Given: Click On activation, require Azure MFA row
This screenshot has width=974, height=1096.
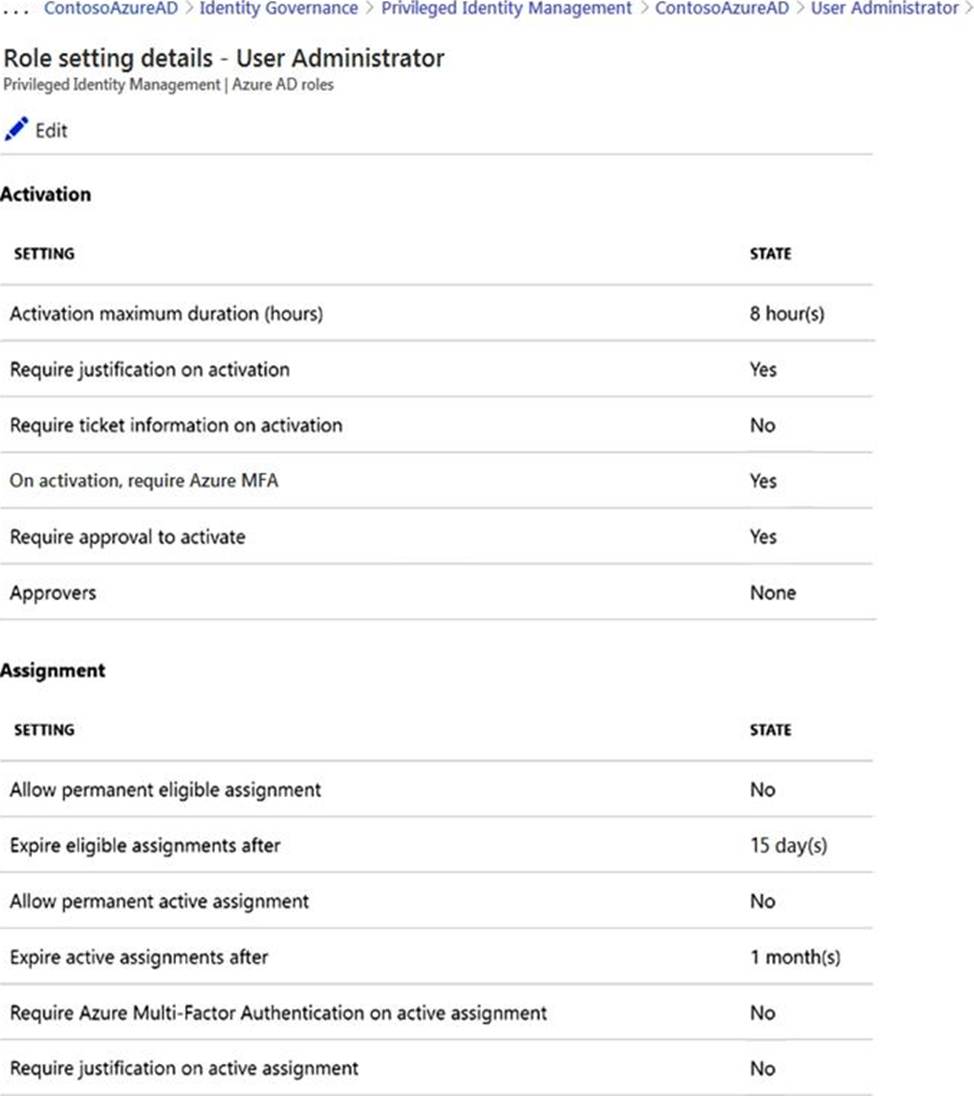Looking at the screenshot, I should (x=144, y=481).
